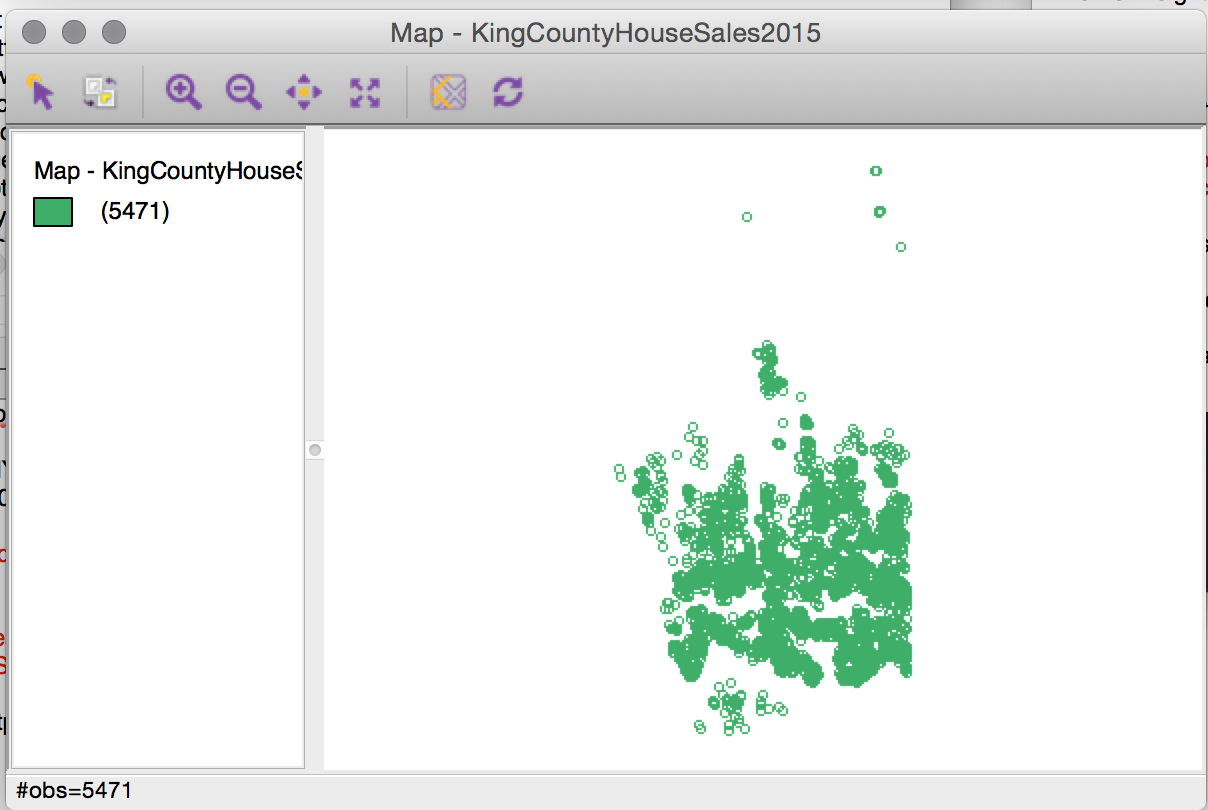The height and width of the screenshot is (810, 1208).
Task: Activate the zoom in tool
Action: coord(182,91)
